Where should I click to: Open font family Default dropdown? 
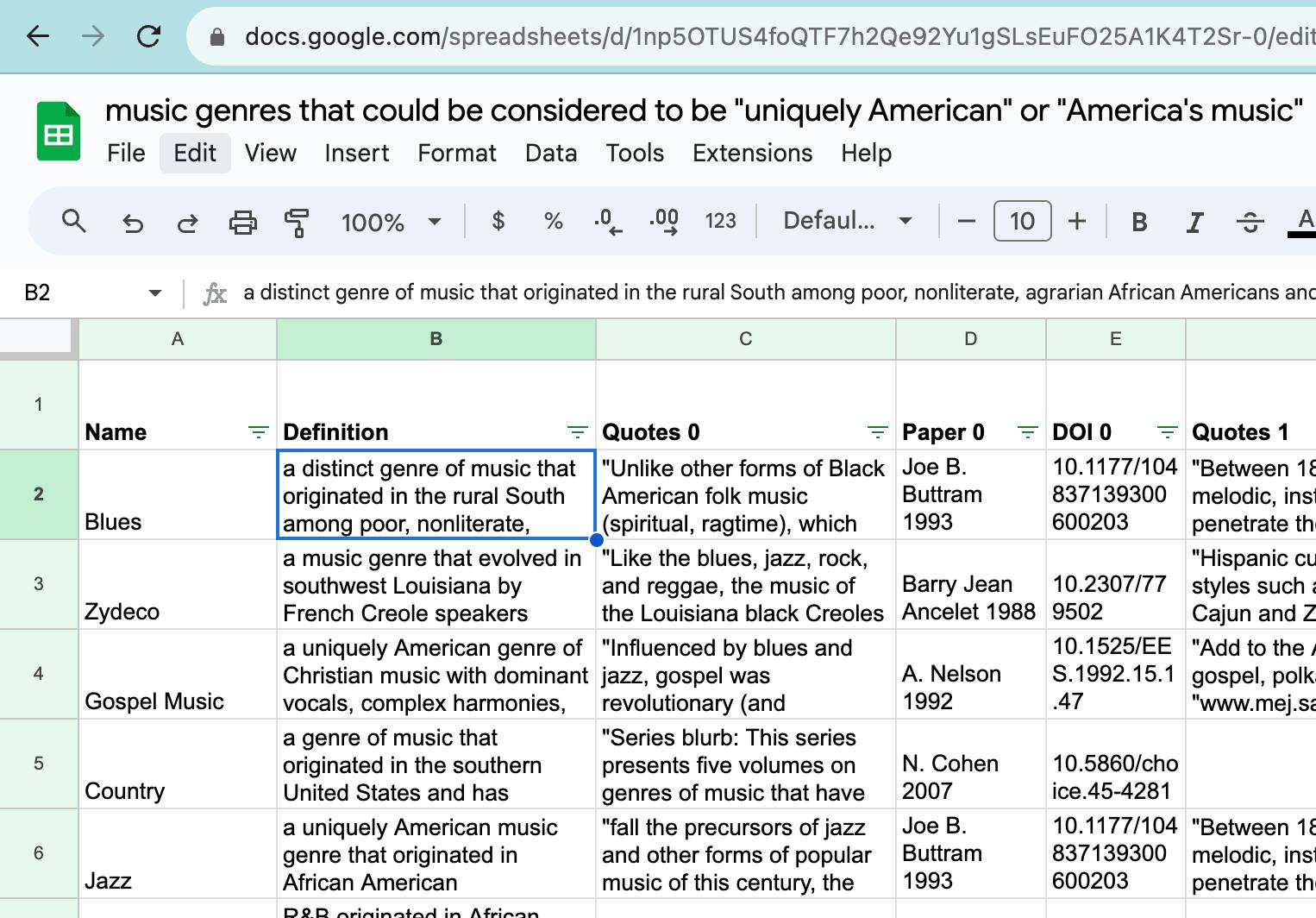[x=847, y=222]
